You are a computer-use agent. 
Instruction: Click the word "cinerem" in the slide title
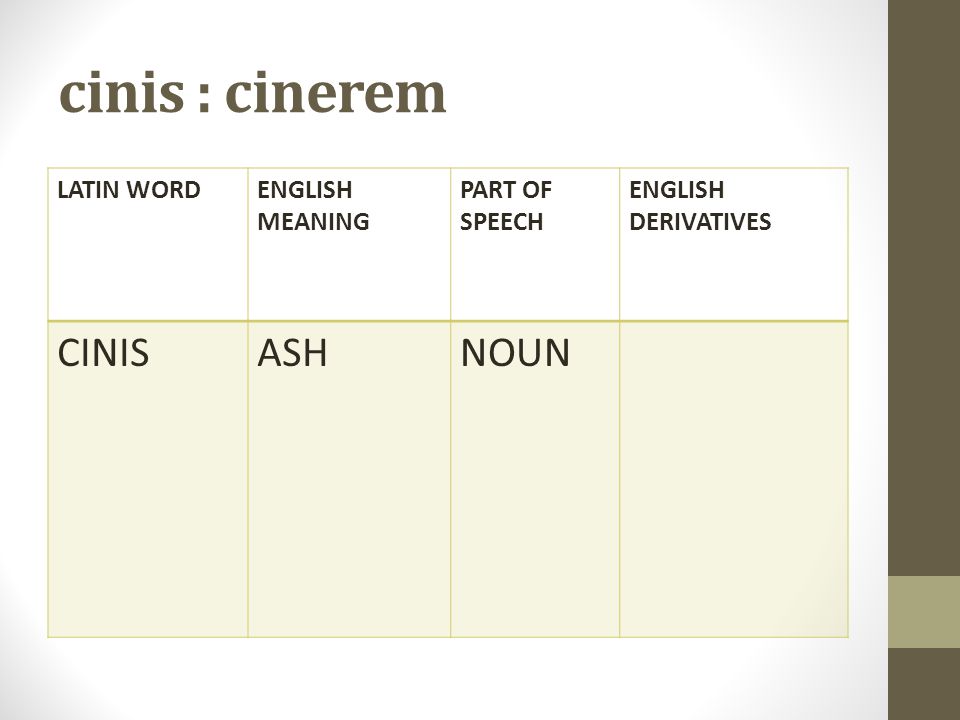(336, 93)
